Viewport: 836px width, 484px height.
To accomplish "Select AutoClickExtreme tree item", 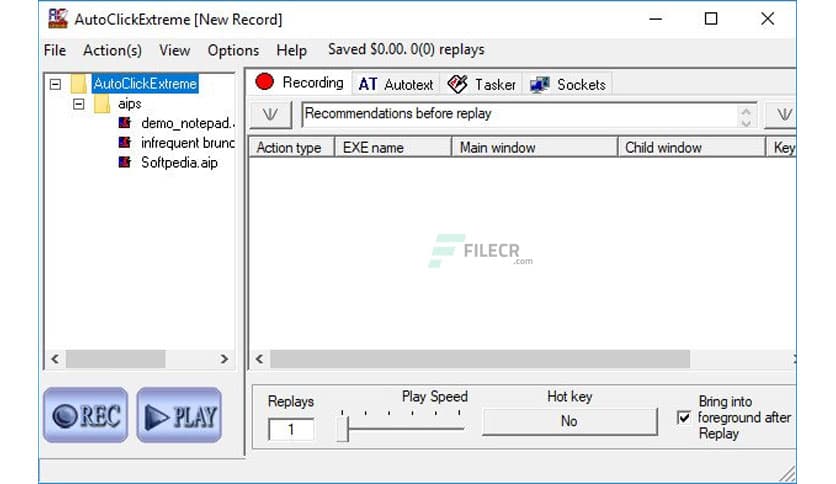I will pyautogui.click(x=145, y=84).
